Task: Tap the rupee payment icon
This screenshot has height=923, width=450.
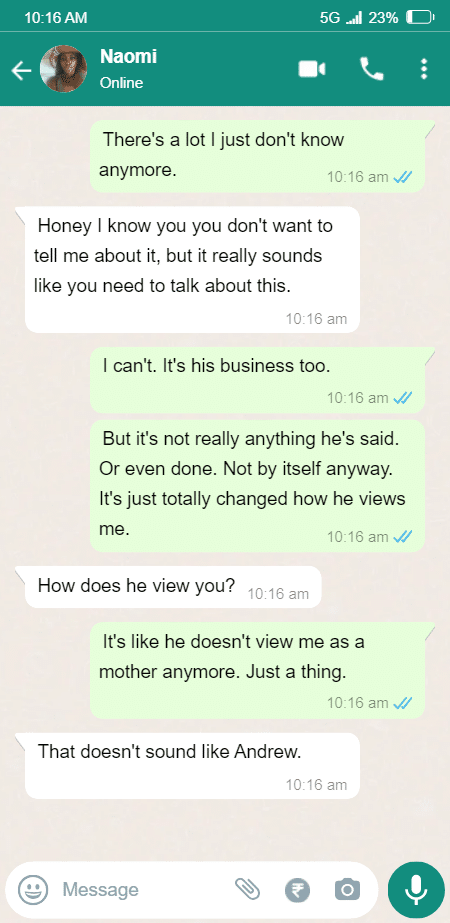Action: (x=297, y=889)
